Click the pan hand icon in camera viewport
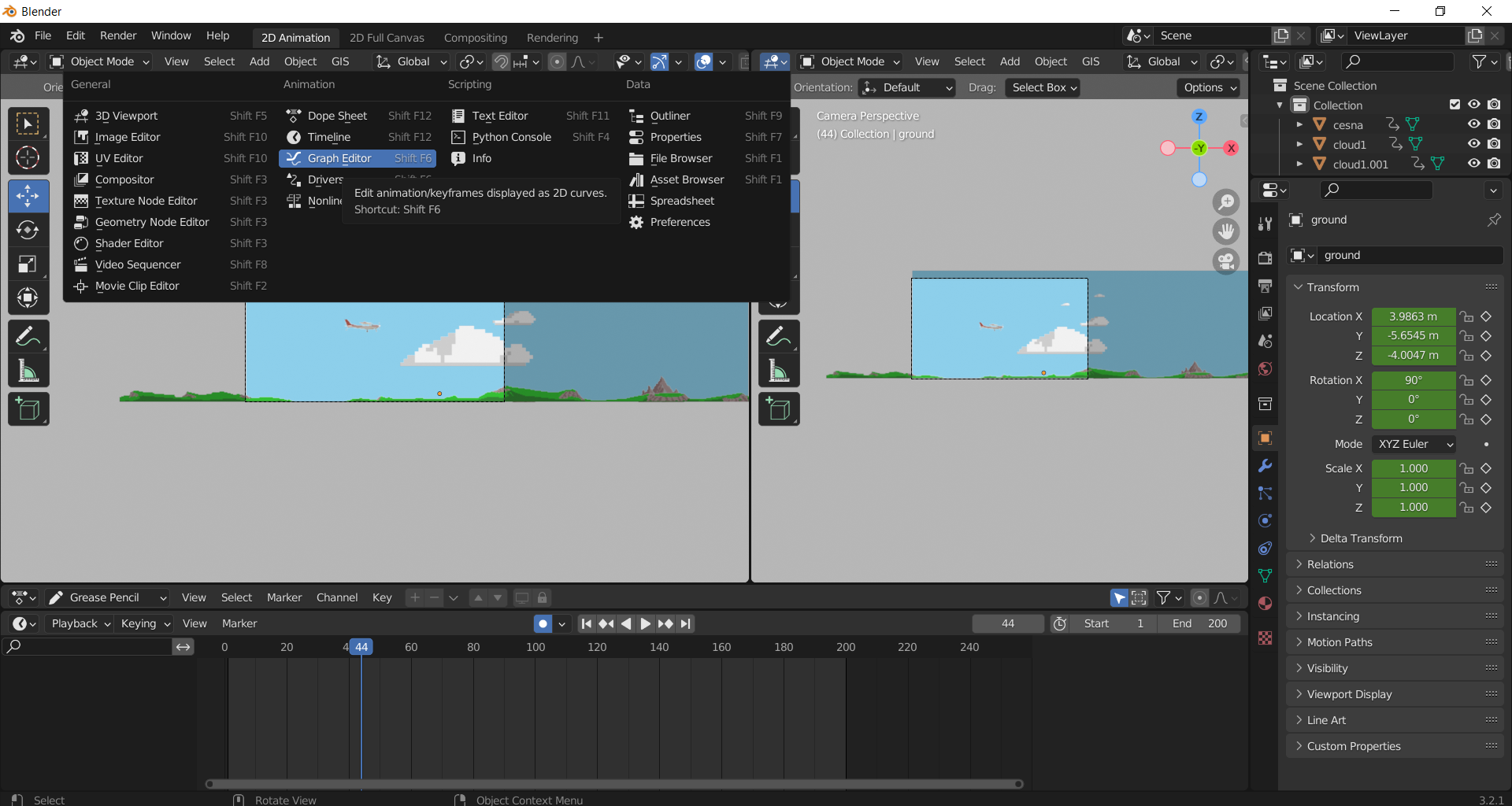Image resolution: width=1512 pixels, height=806 pixels. pos(1226,231)
